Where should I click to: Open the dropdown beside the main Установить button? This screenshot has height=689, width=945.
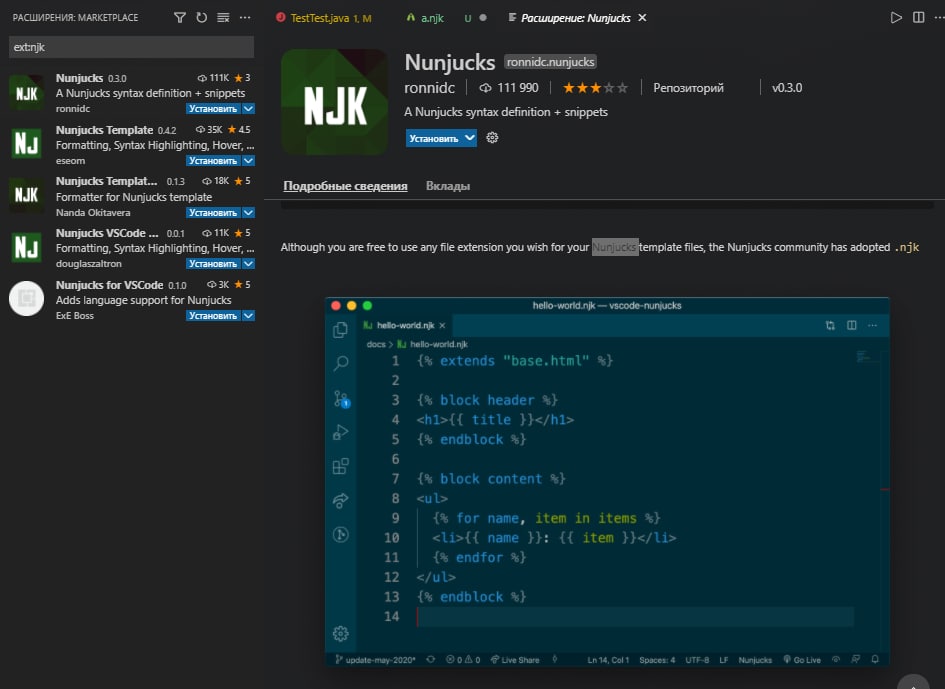(470, 138)
